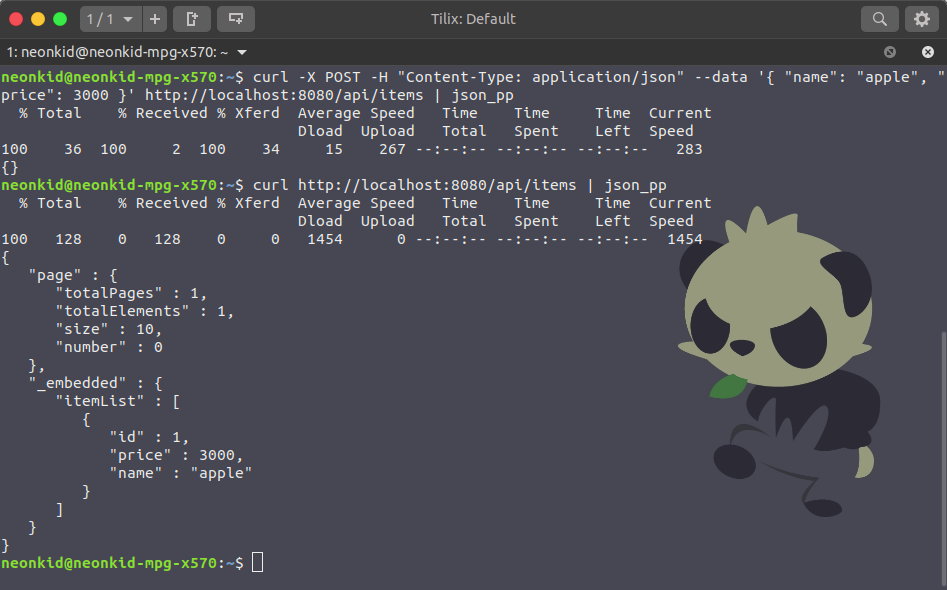This screenshot has width=947, height=590.
Task: Click the "price" : 3000 line
Action: click(x=176, y=455)
